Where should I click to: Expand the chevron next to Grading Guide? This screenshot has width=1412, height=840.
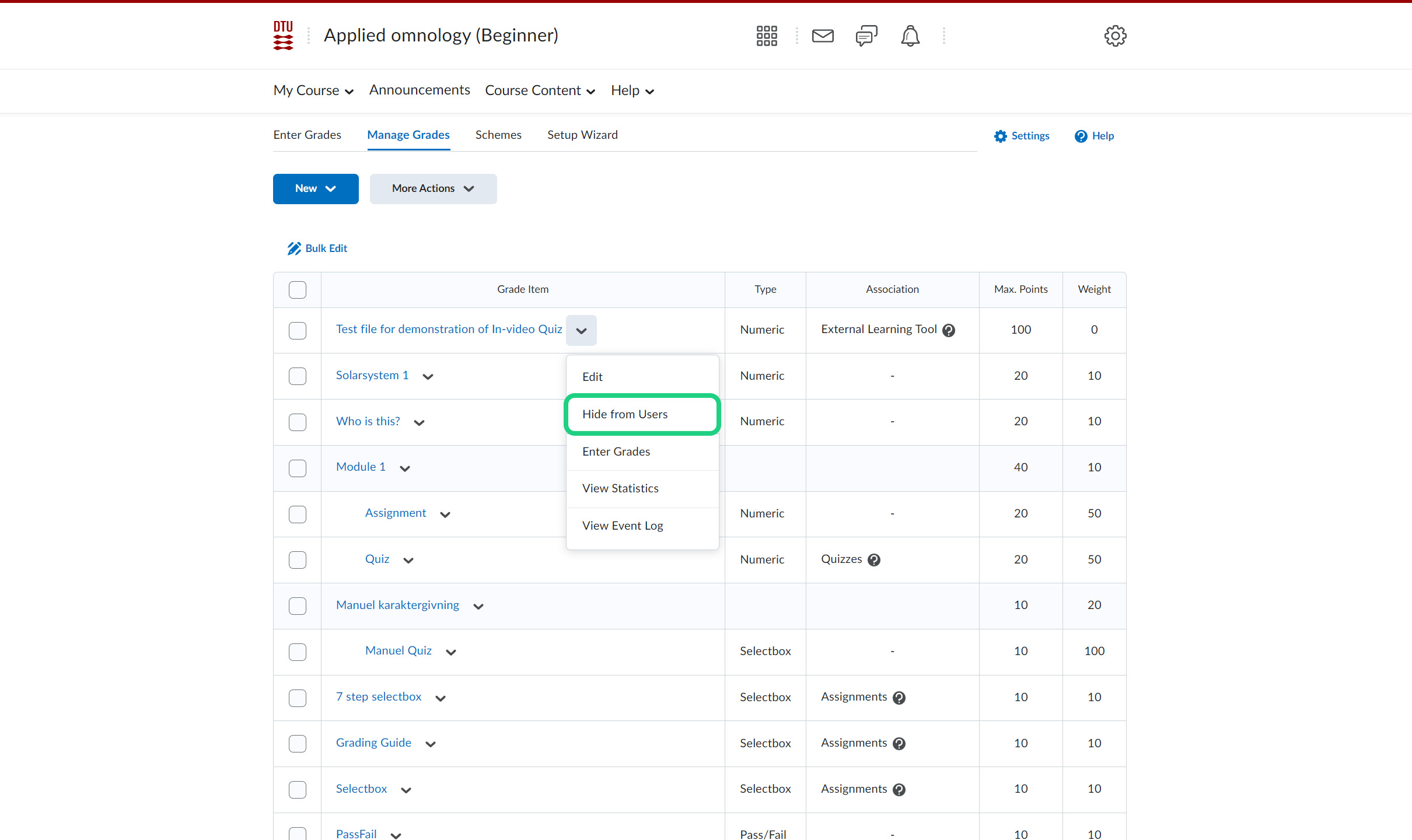click(x=431, y=744)
